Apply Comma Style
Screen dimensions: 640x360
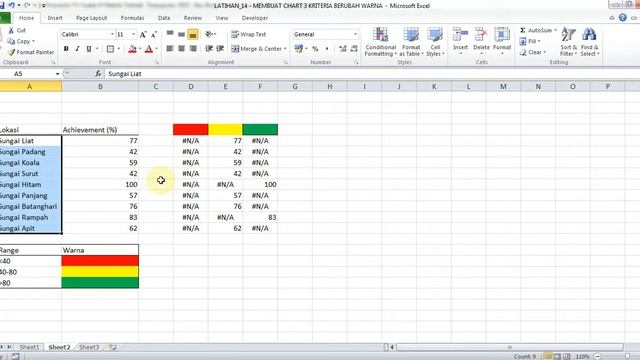coord(327,49)
